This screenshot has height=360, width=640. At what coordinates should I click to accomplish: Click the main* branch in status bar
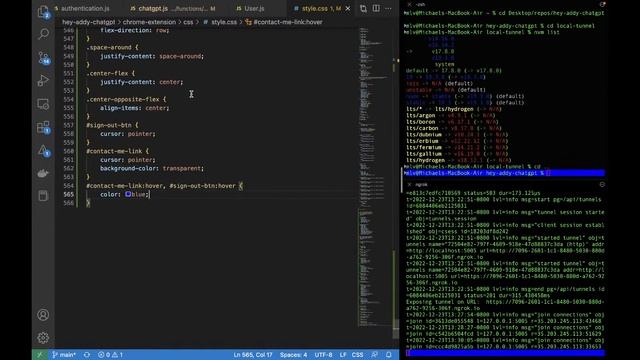pos(64,355)
